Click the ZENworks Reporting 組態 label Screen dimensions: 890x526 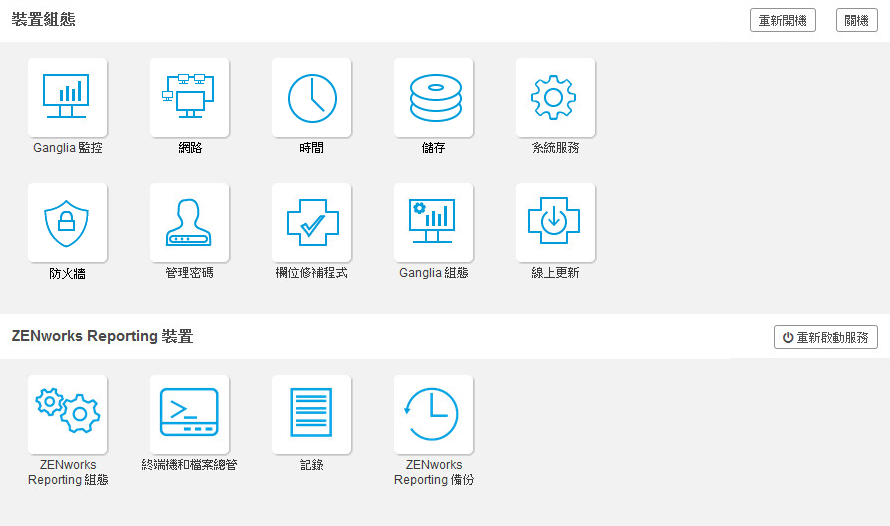tap(68, 472)
